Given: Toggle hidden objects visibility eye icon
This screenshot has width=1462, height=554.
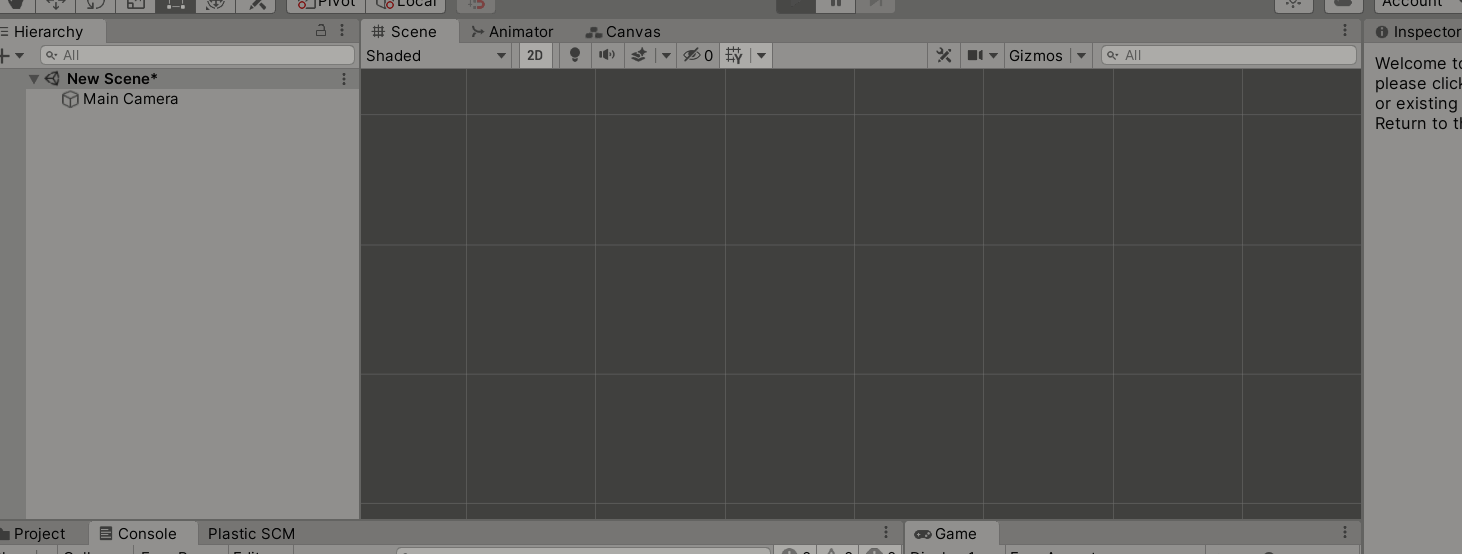Looking at the screenshot, I should click(x=692, y=55).
